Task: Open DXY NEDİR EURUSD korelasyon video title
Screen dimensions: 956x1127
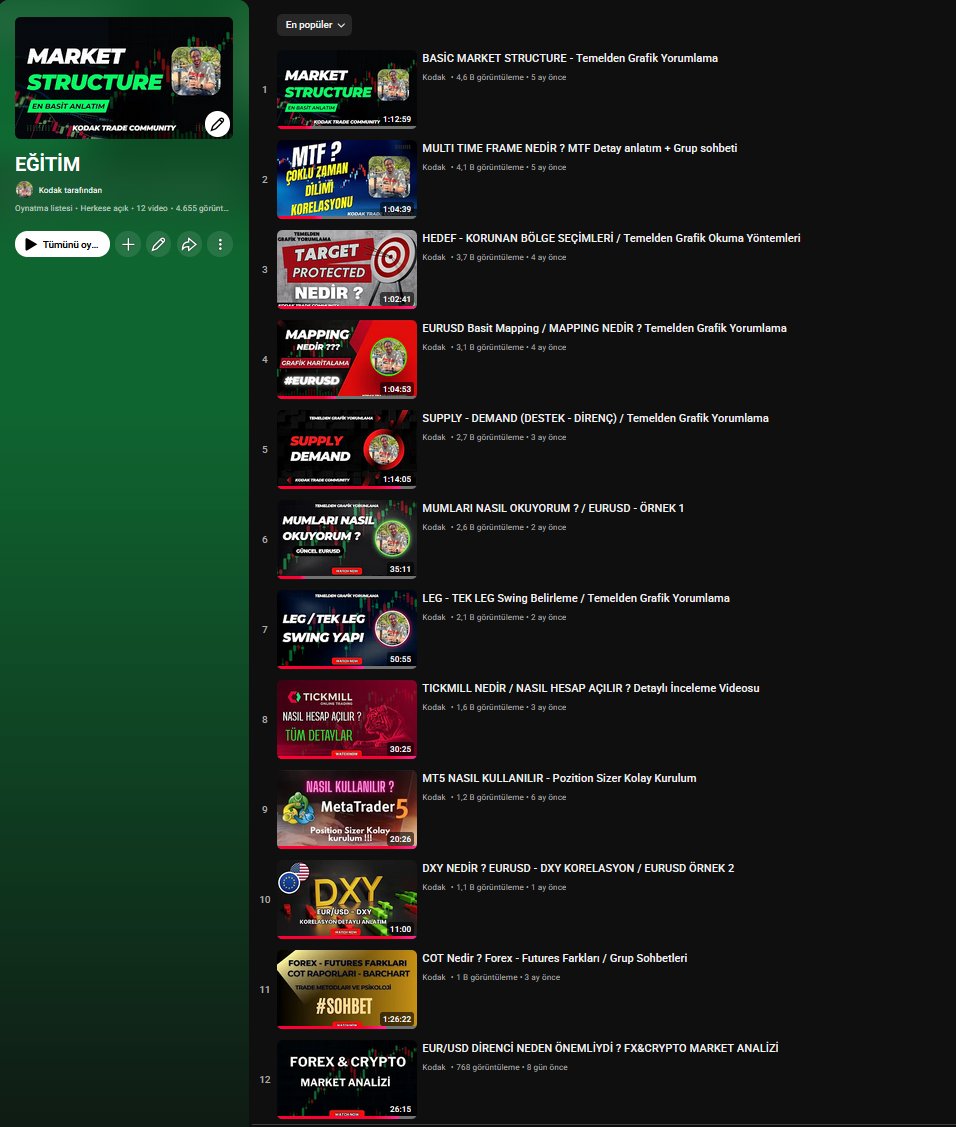Action: point(578,868)
